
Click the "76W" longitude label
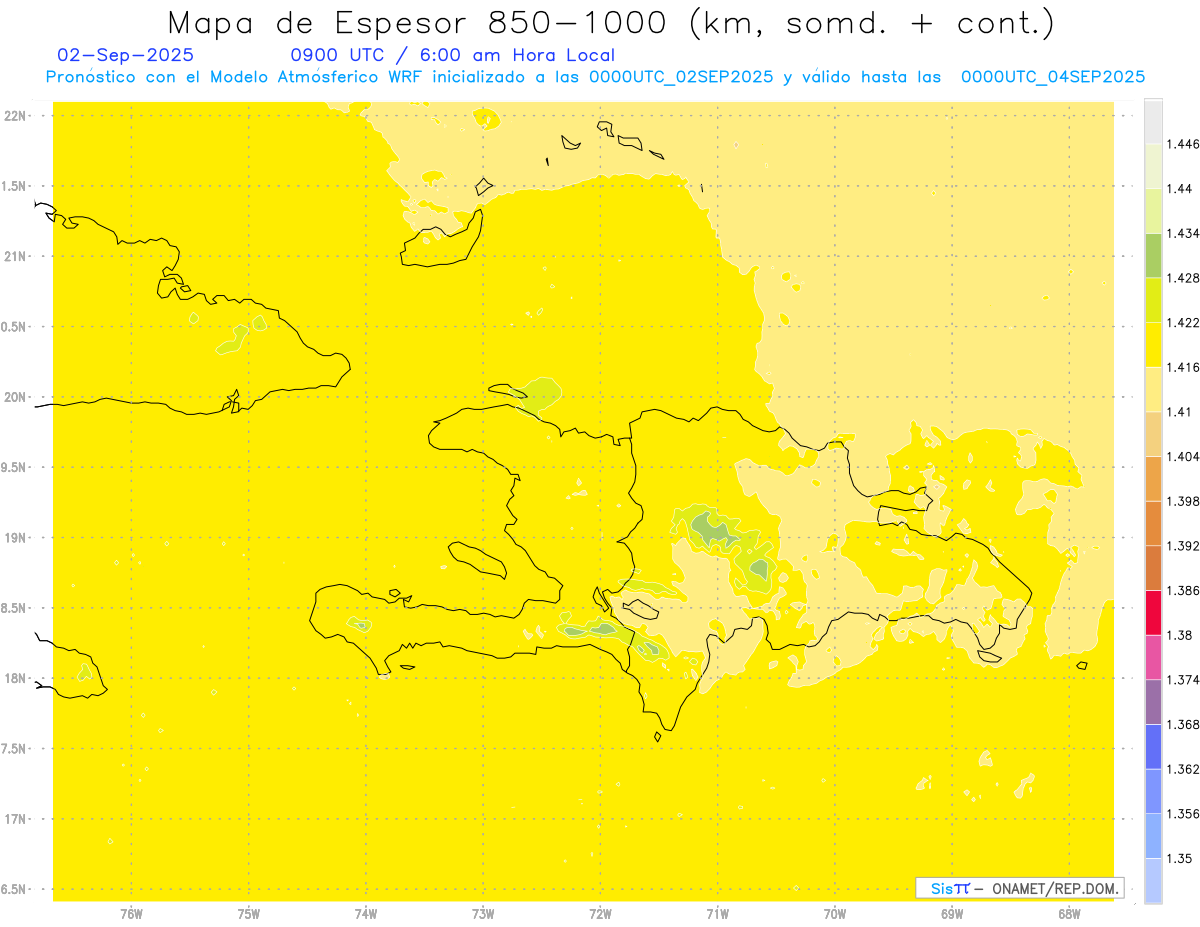point(132,914)
